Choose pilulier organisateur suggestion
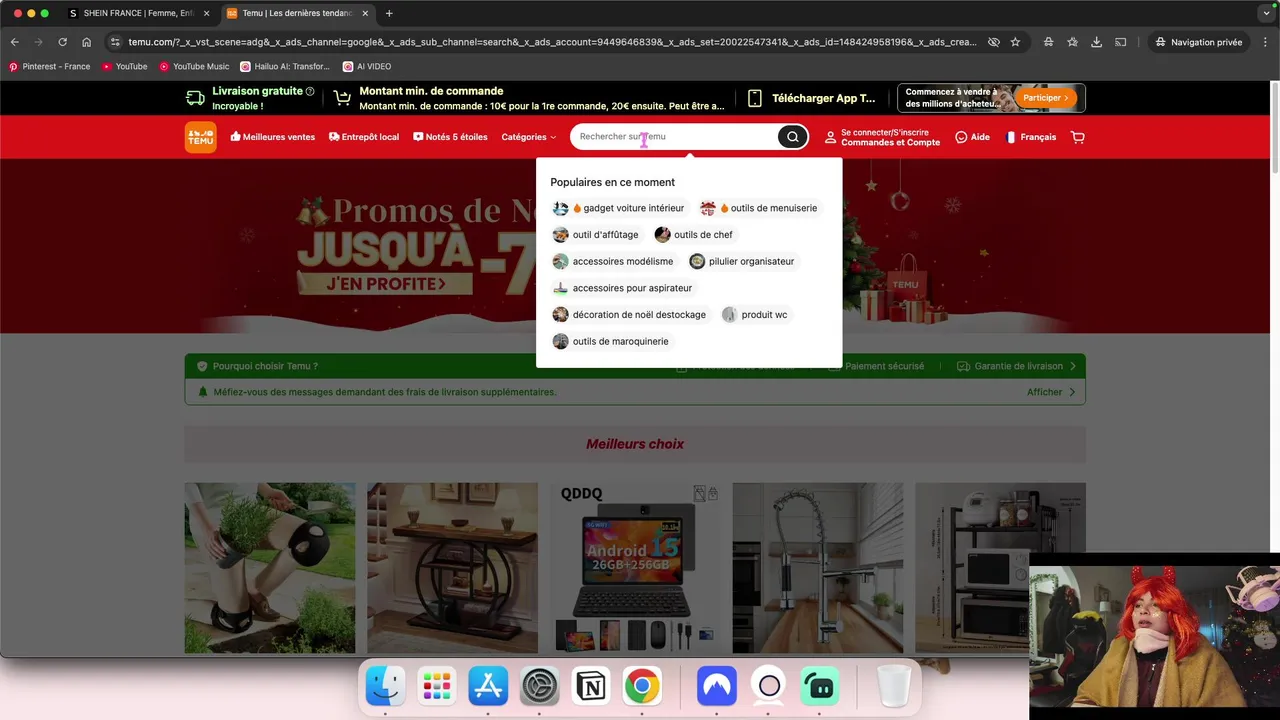 point(742,261)
